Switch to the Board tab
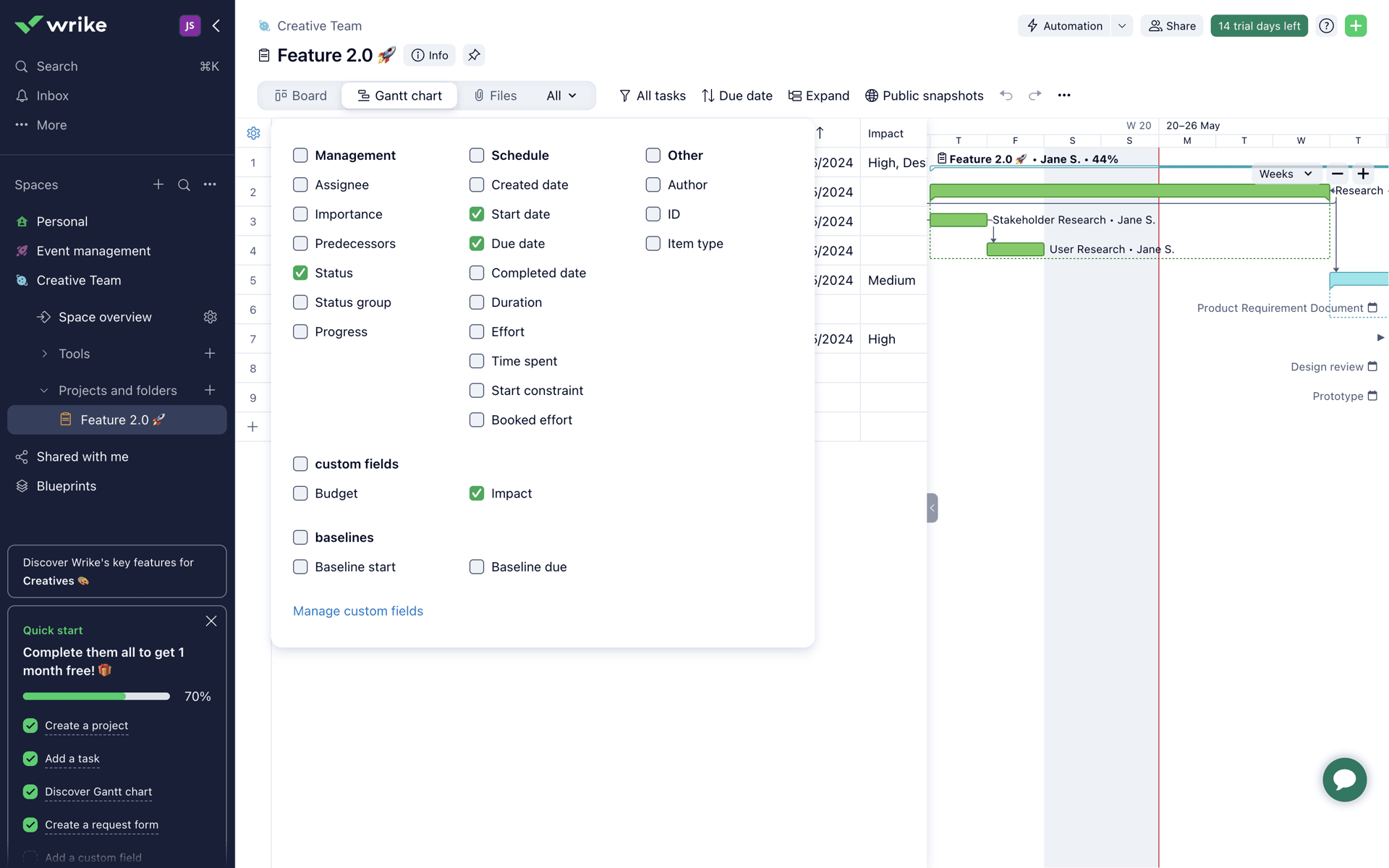Viewport: 1389px width, 868px height. pyautogui.click(x=301, y=95)
